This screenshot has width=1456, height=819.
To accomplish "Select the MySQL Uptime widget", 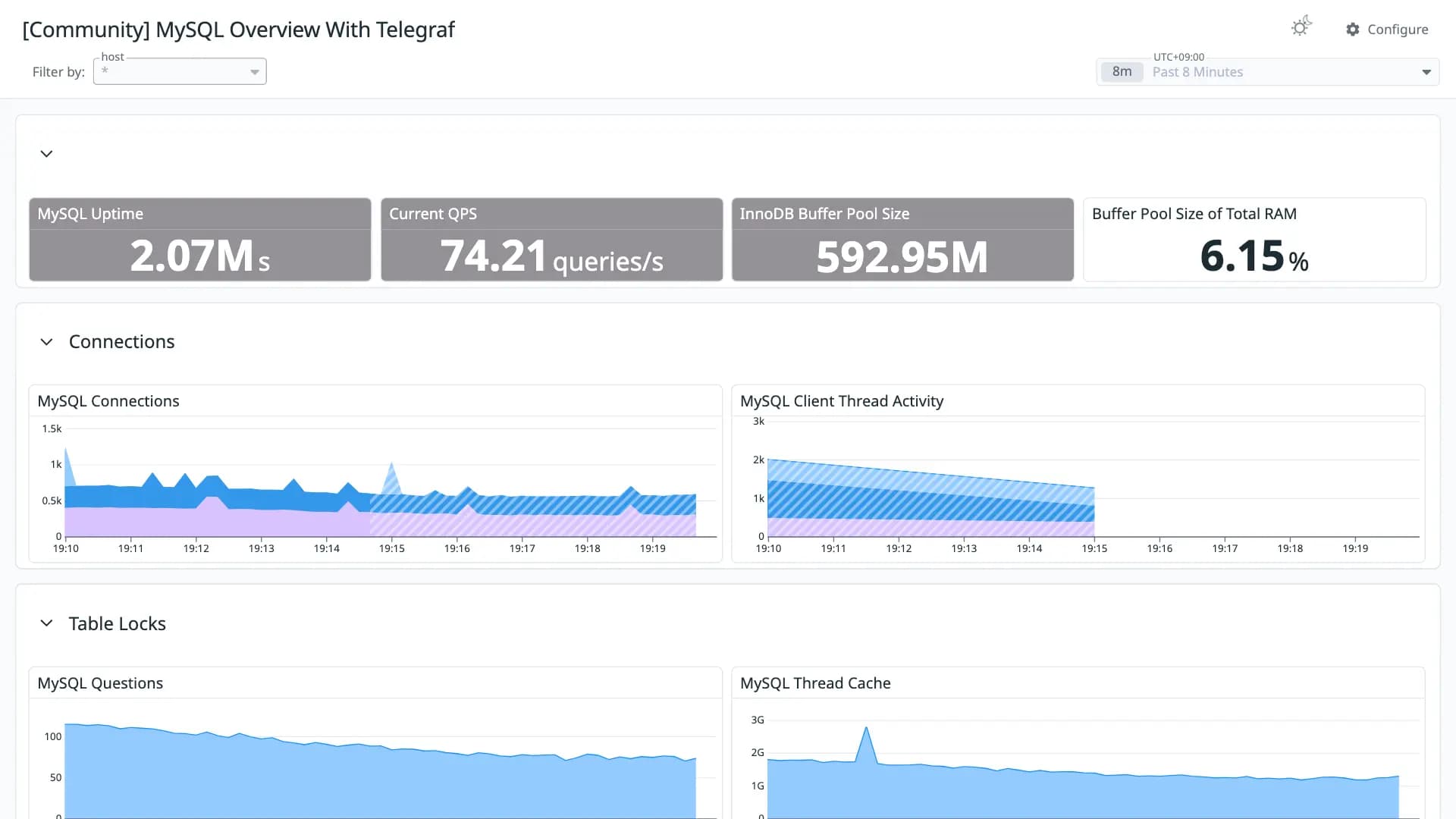I will click(x=200, y=240).
